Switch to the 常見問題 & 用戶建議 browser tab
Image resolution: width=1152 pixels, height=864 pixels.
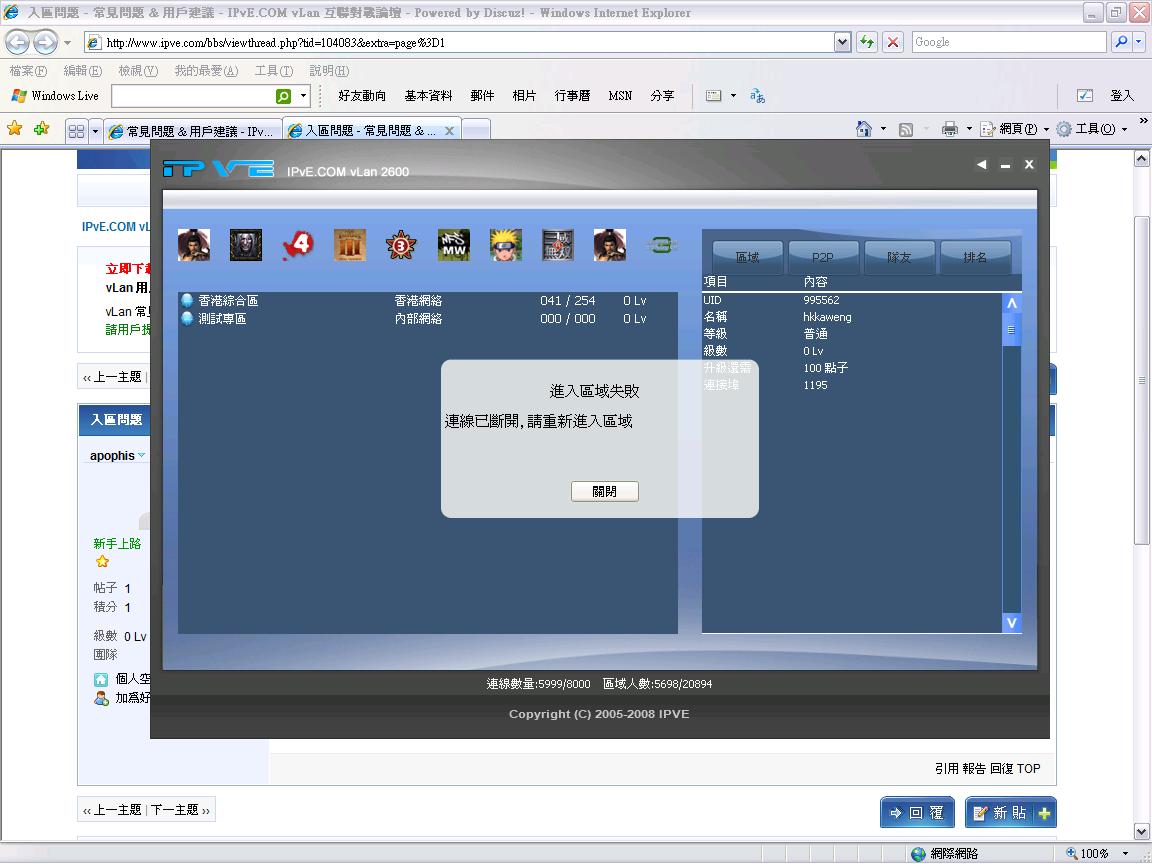[x=192, y=131]
